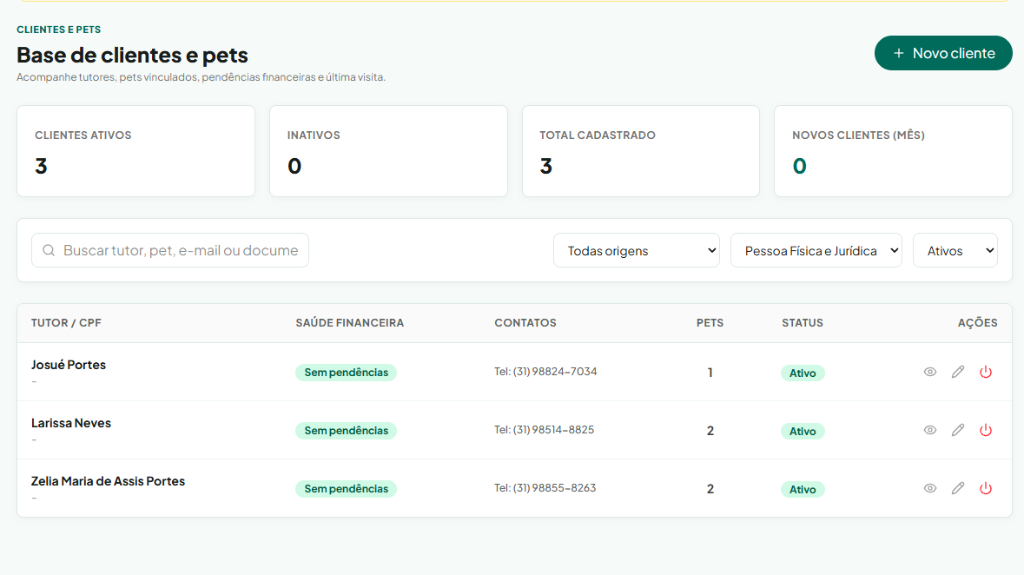1024x575 pixels.
Task: Click the STATUS column header
Action: [803, 323]
